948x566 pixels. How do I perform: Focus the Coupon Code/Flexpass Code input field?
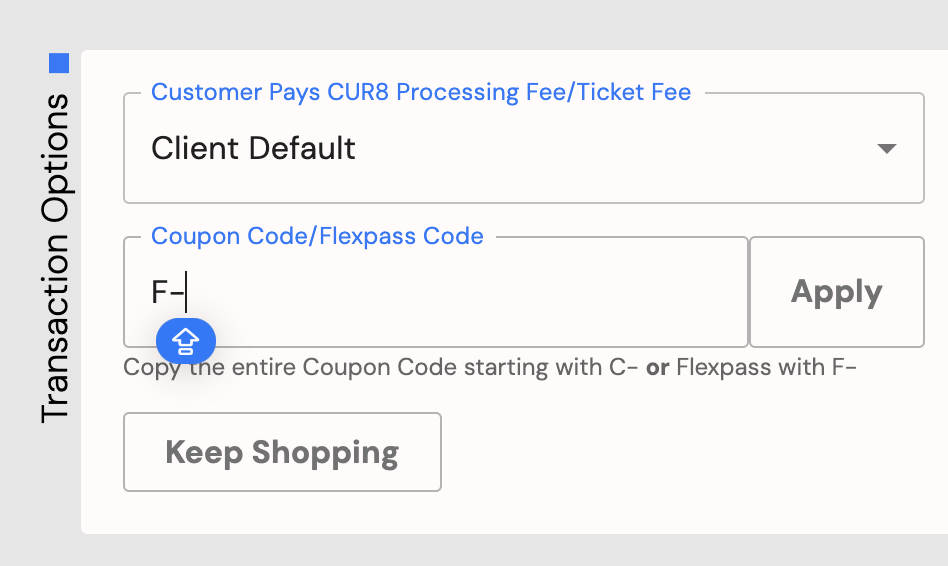436,292
